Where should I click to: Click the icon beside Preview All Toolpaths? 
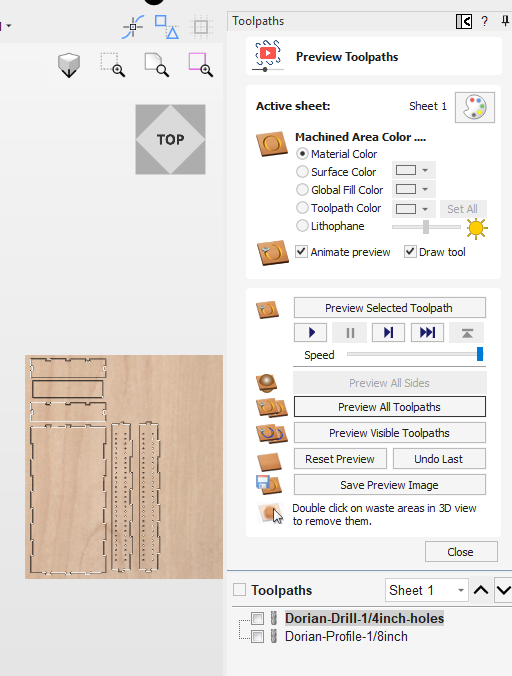click(x=272, y=407)
